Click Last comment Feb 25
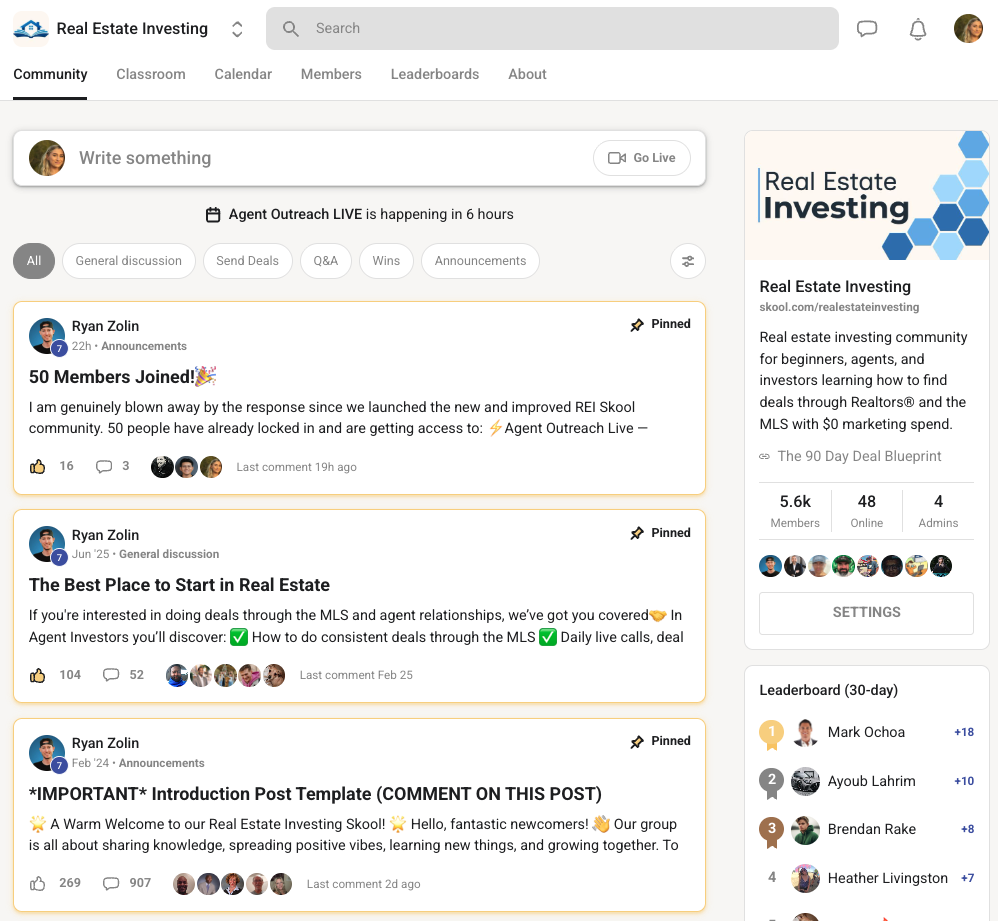 pyautogui.click(x=356, y=675)
